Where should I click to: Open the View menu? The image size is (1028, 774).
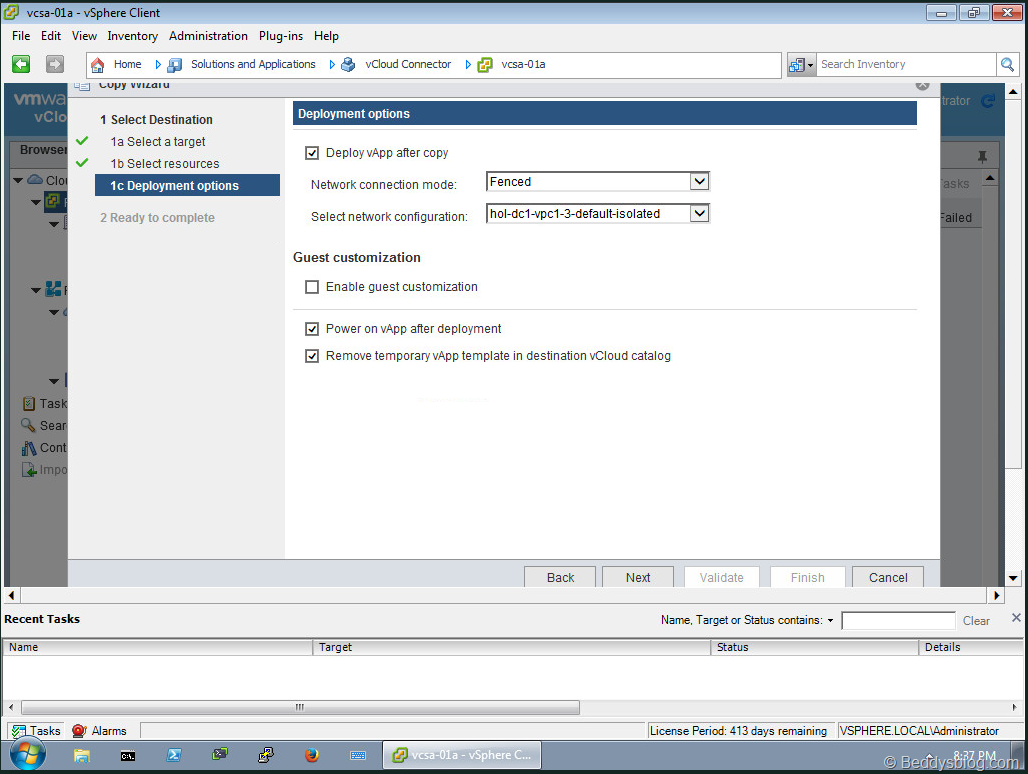(84, 36)
